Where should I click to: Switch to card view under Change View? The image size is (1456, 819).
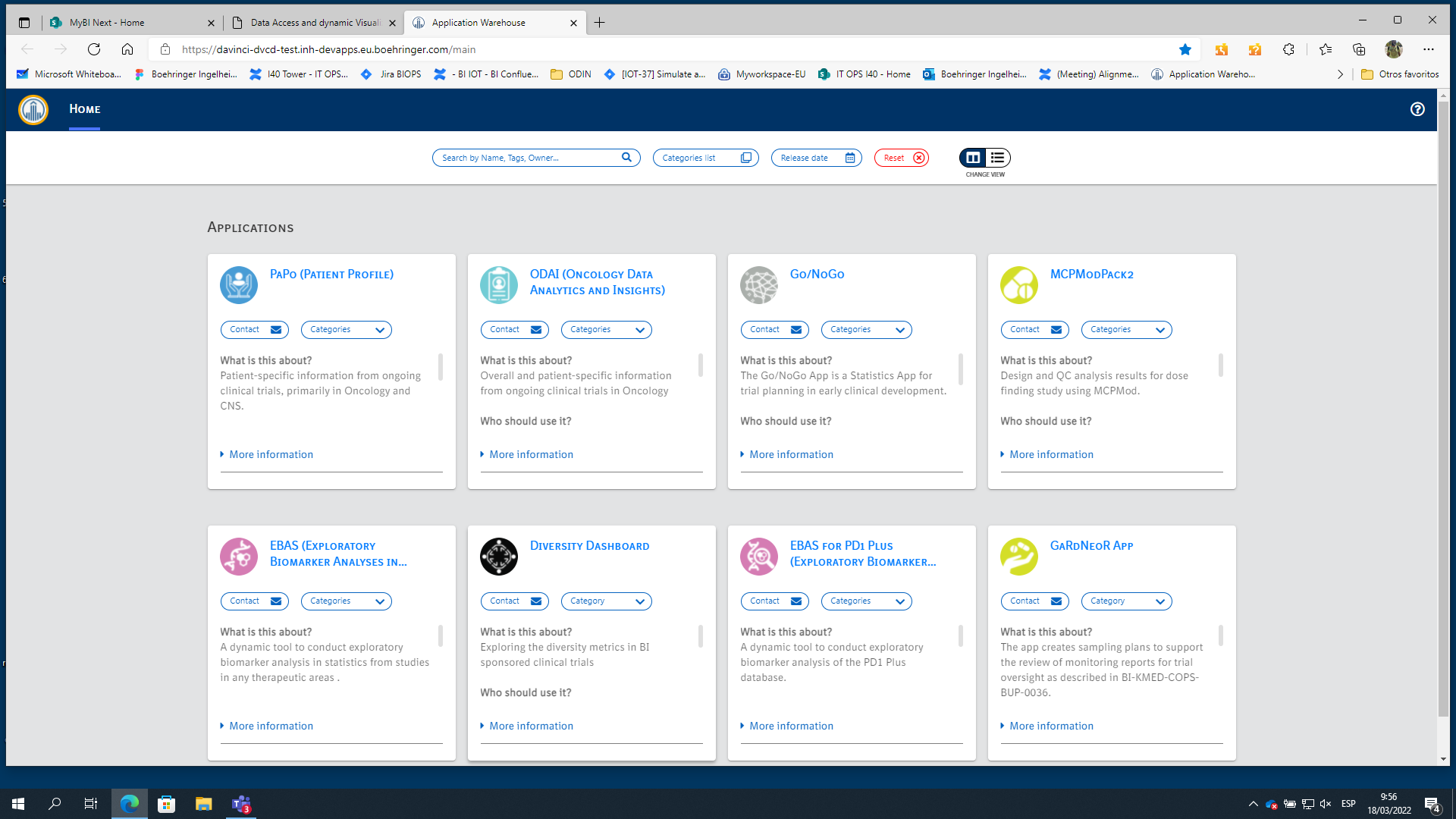[x=972, y=158]
